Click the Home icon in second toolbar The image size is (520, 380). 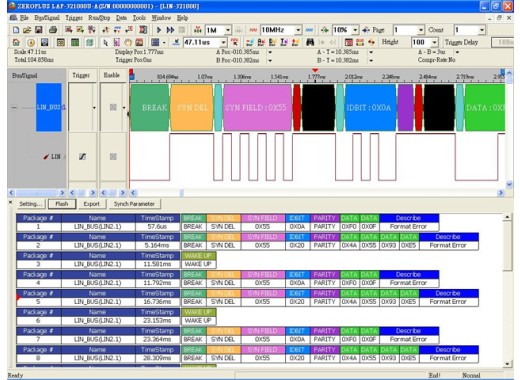pos(16,42)
